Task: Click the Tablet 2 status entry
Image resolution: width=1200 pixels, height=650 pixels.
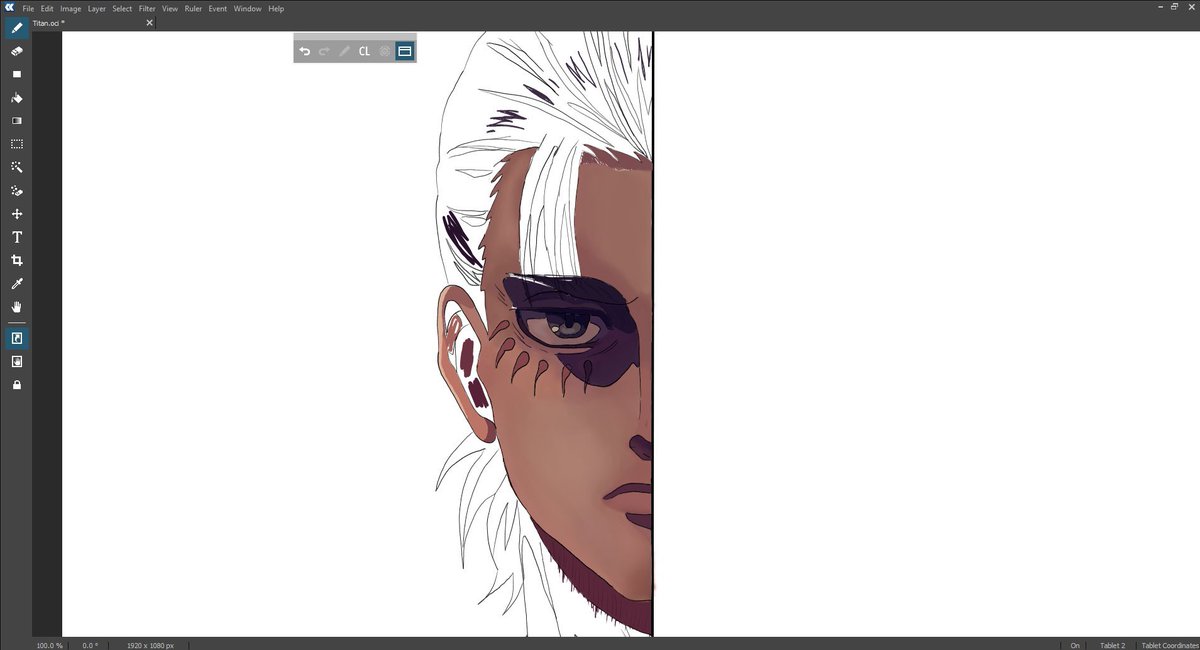Action: (x=1112, y=645)
